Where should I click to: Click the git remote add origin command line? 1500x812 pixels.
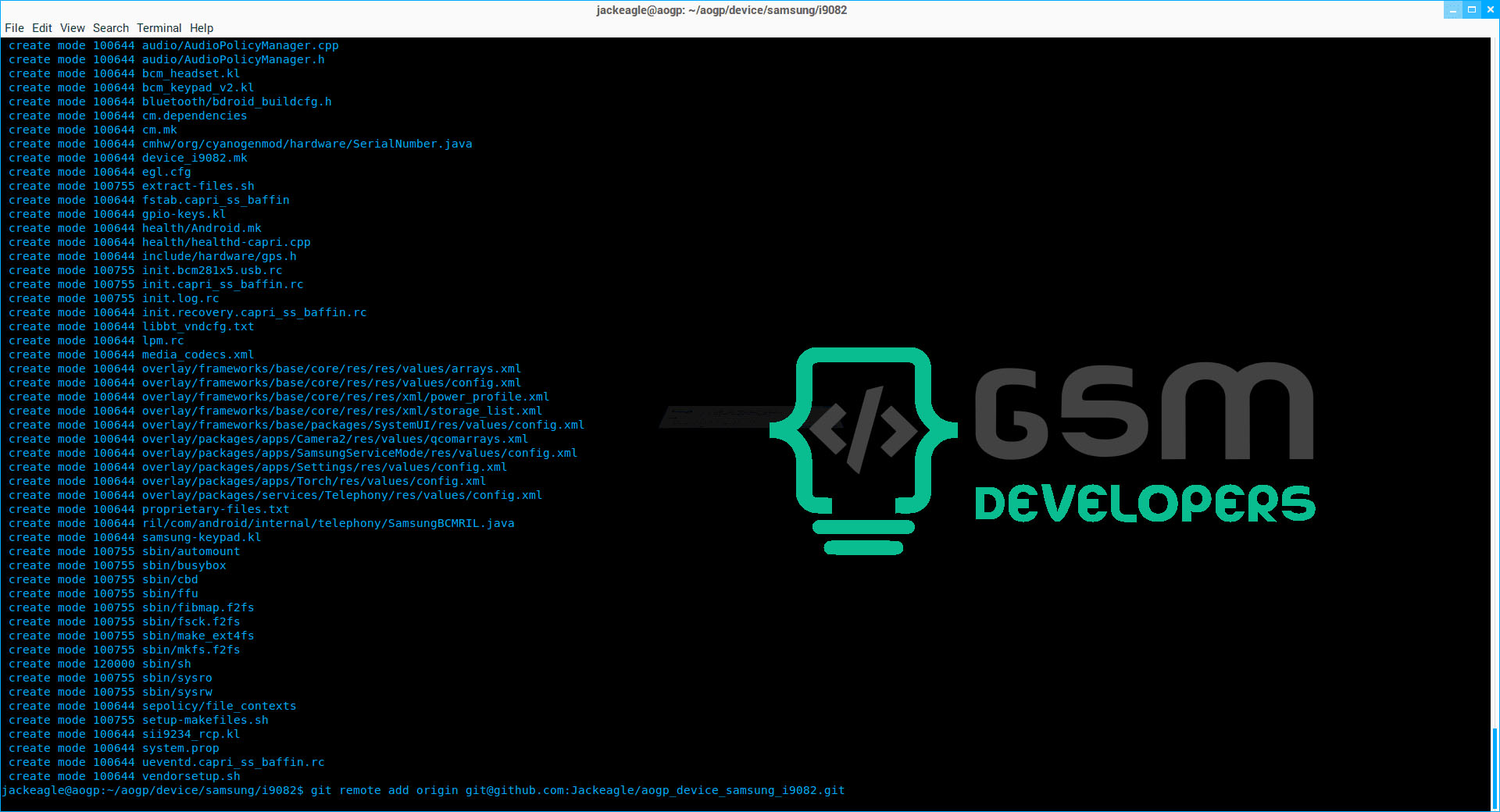(x=423, y=791)
